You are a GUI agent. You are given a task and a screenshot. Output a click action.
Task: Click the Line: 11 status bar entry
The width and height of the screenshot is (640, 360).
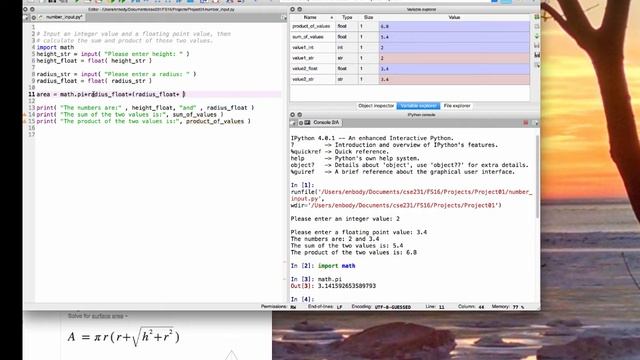[435, 307]
